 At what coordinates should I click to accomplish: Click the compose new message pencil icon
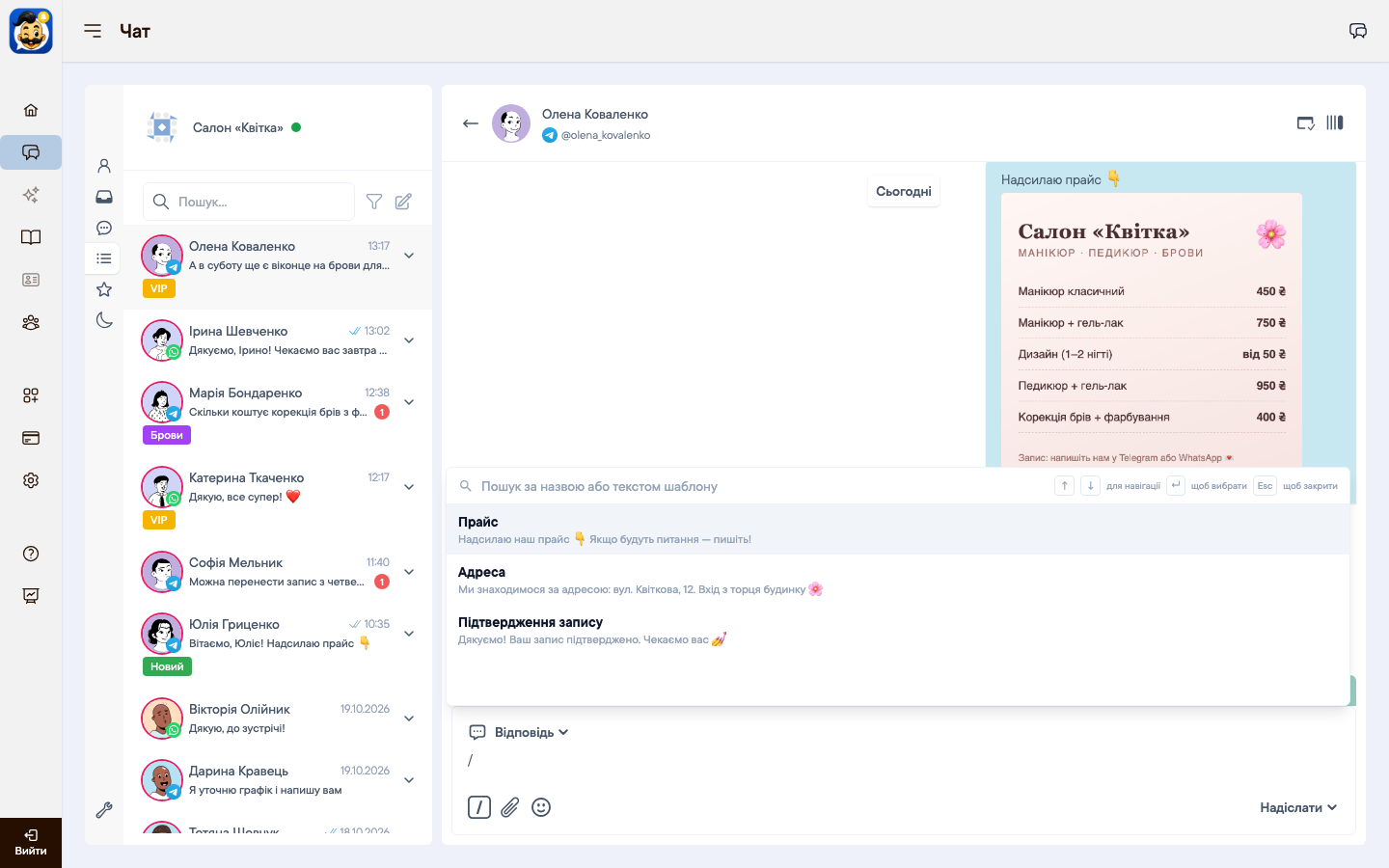point(403,202)
